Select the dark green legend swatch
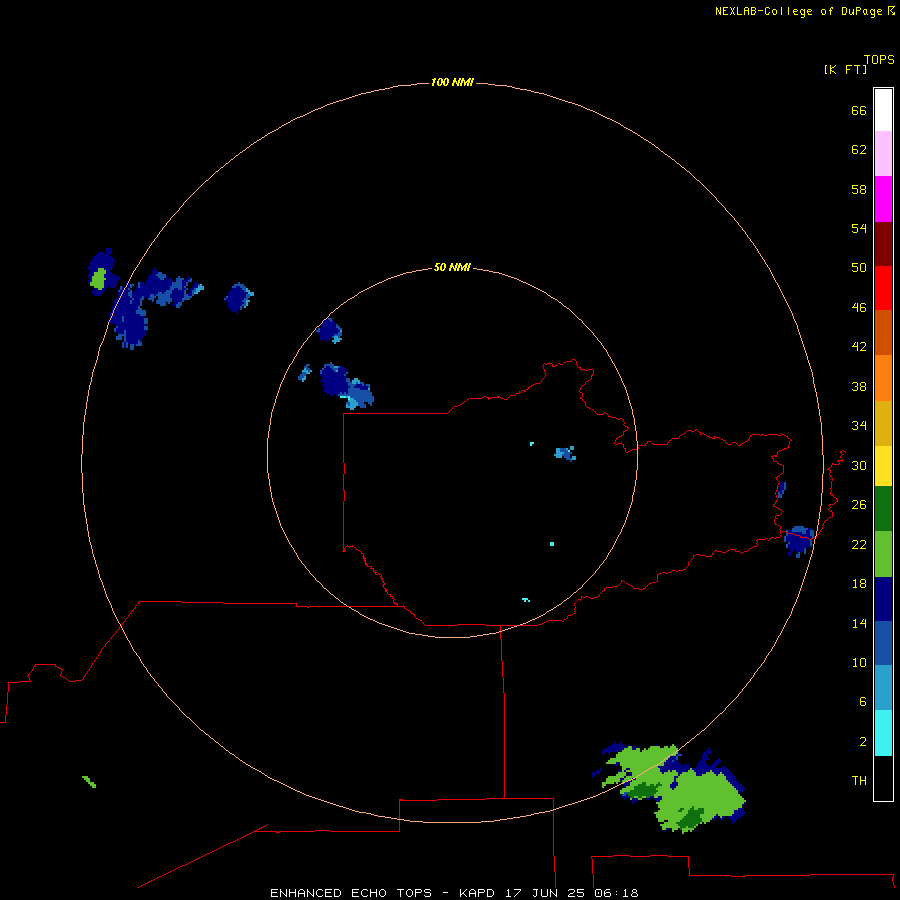This screenshot has width=900, height=900. [x=883, y=509]
